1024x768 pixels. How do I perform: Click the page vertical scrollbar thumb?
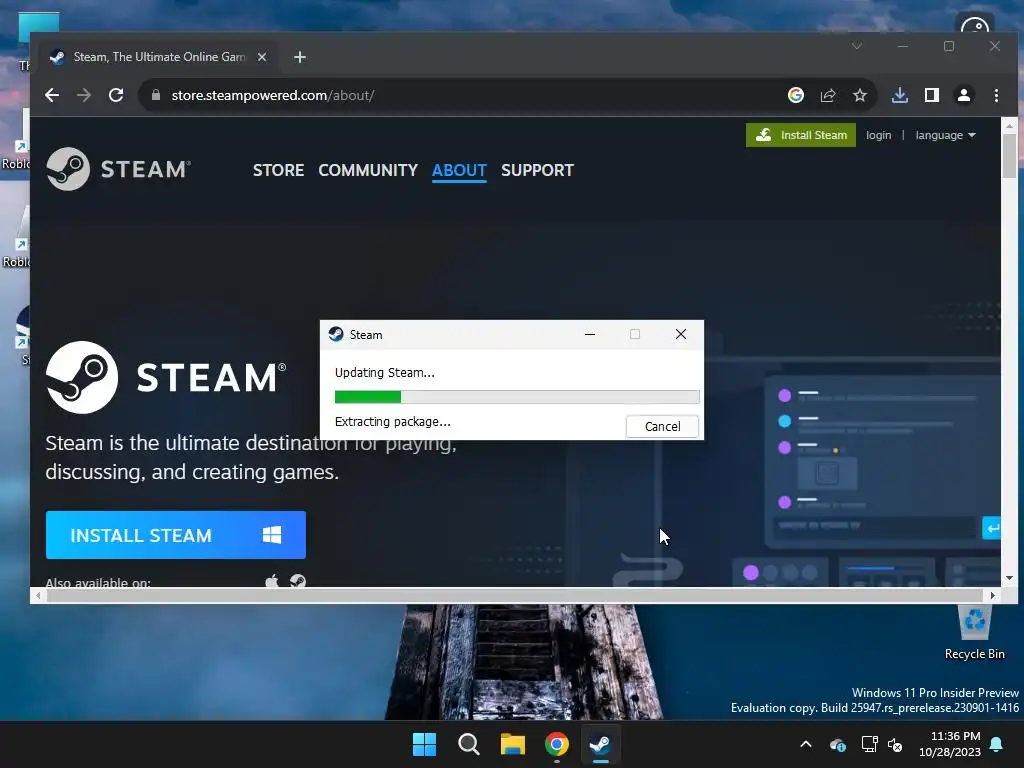coord(1010,155)
